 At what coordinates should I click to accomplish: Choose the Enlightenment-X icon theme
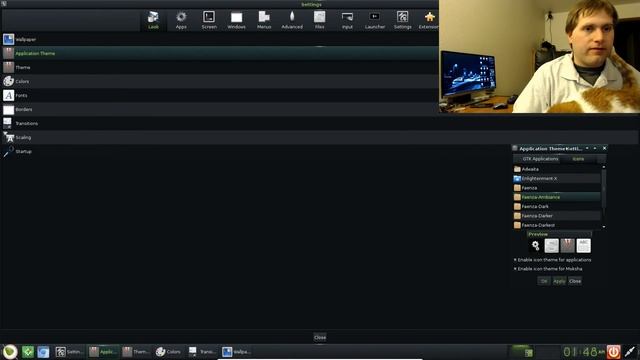557,178
